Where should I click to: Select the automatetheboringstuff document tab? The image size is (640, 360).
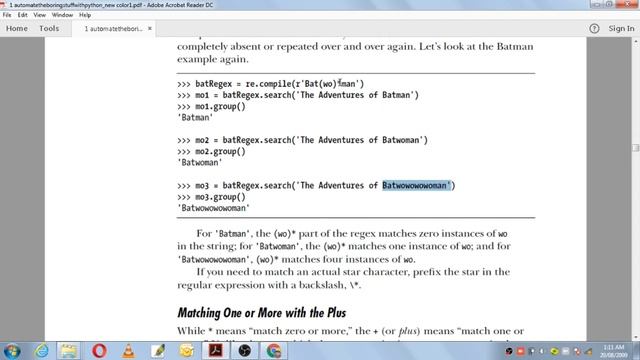point(113,29)
